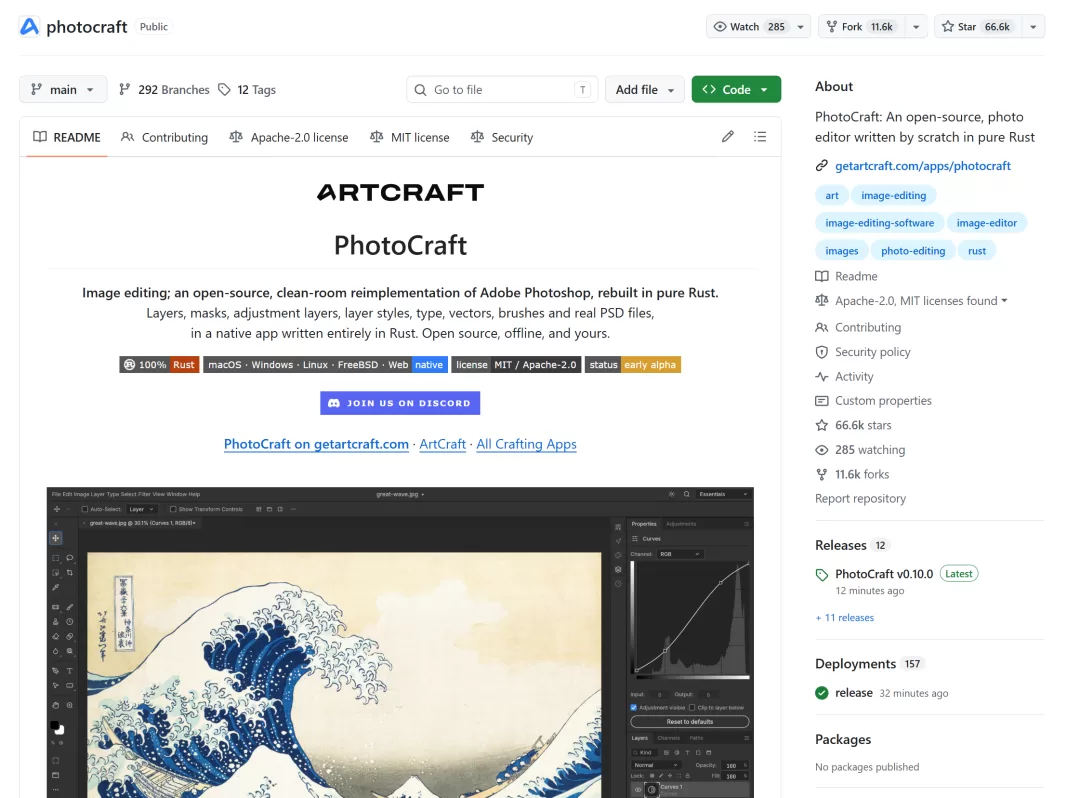
Task: Expand the Add file dropdown
Action: pos(645,90)
